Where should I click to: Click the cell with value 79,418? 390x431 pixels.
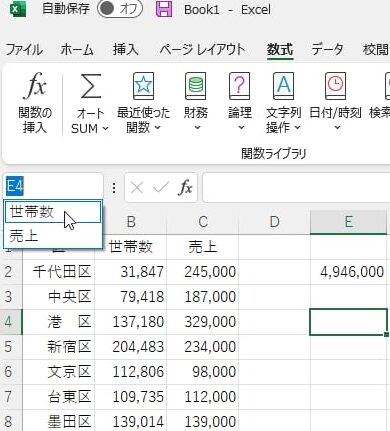[131, 297]
